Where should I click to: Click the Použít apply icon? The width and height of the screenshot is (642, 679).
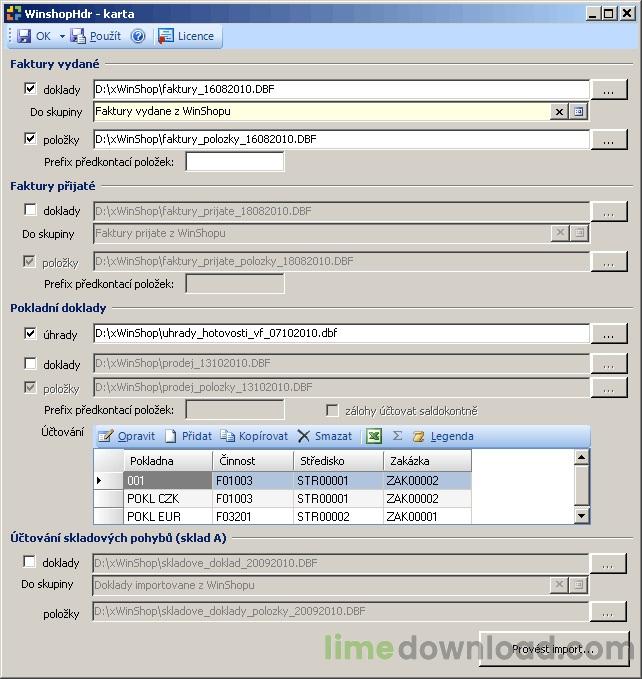(78, 36)
